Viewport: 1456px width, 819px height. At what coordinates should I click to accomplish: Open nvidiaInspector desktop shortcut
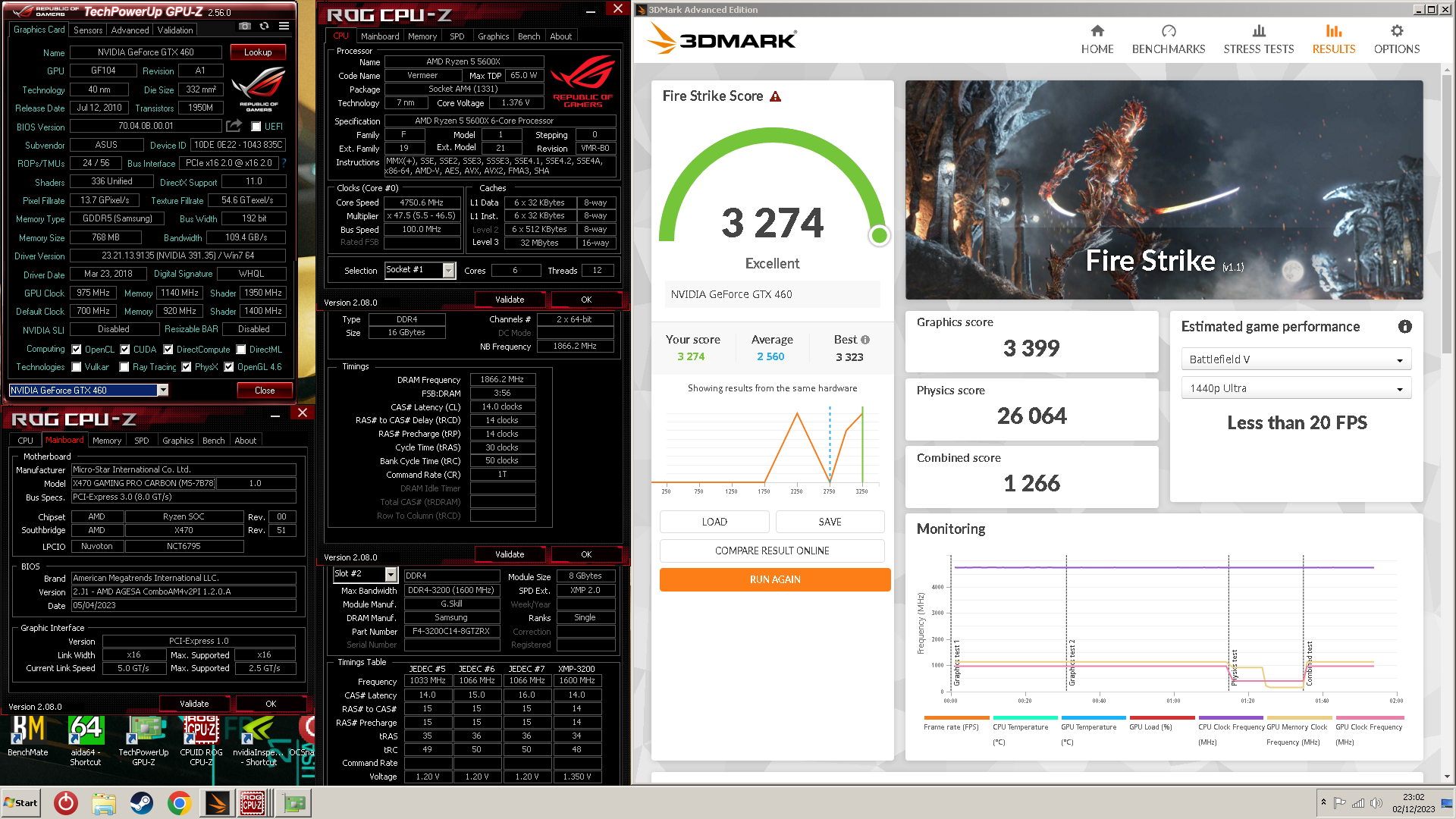click(x=259, y=741)
